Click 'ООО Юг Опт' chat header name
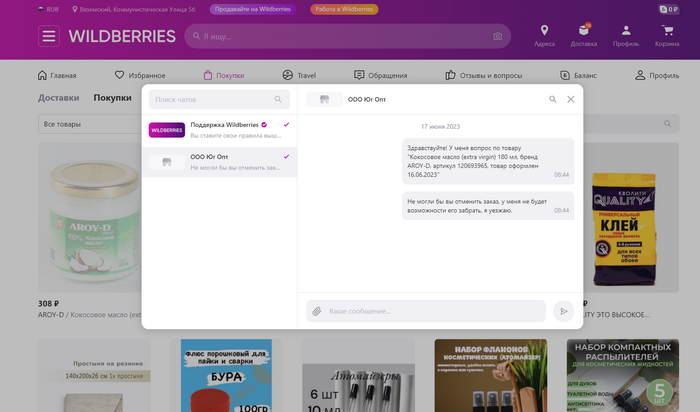The height and width of the screenshot is (412, 700). tap(367, 100)
